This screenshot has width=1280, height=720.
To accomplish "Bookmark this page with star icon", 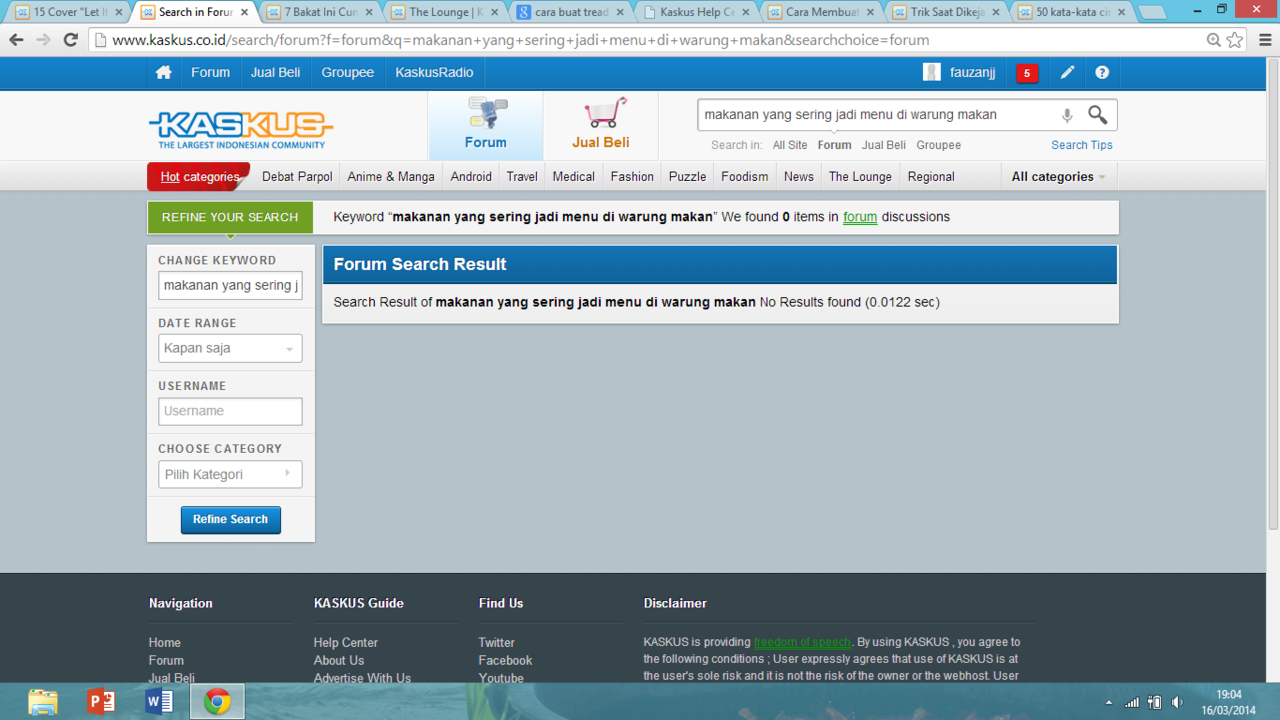I will point(1235,40).
